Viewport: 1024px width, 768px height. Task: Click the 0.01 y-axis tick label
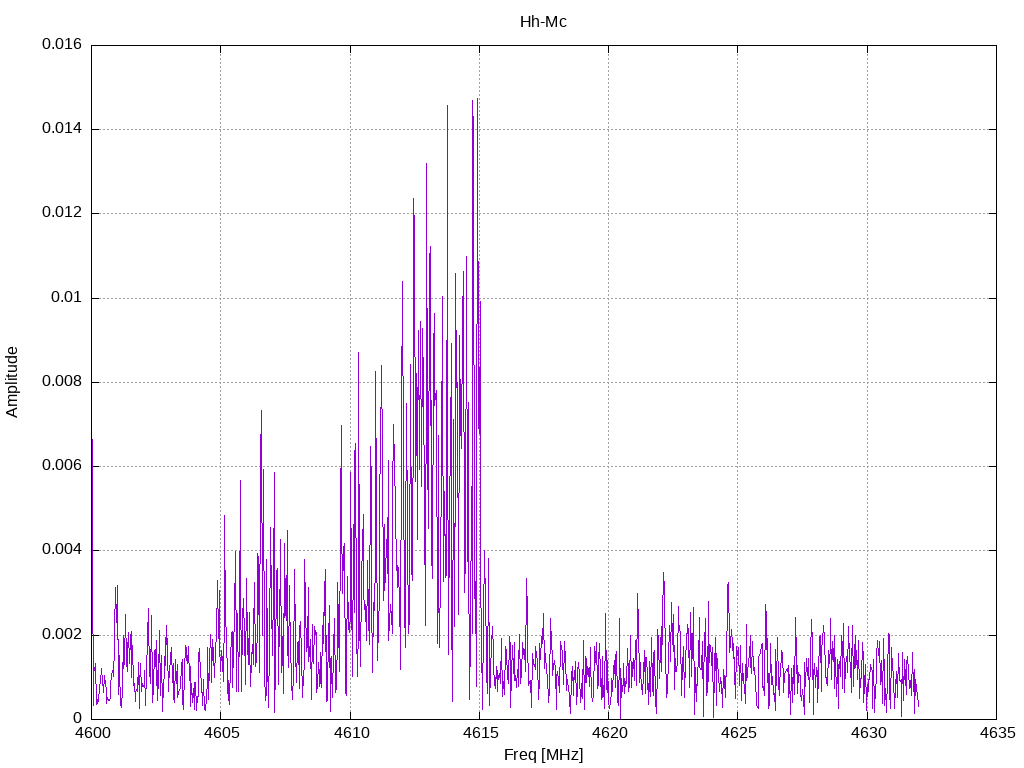65,298
